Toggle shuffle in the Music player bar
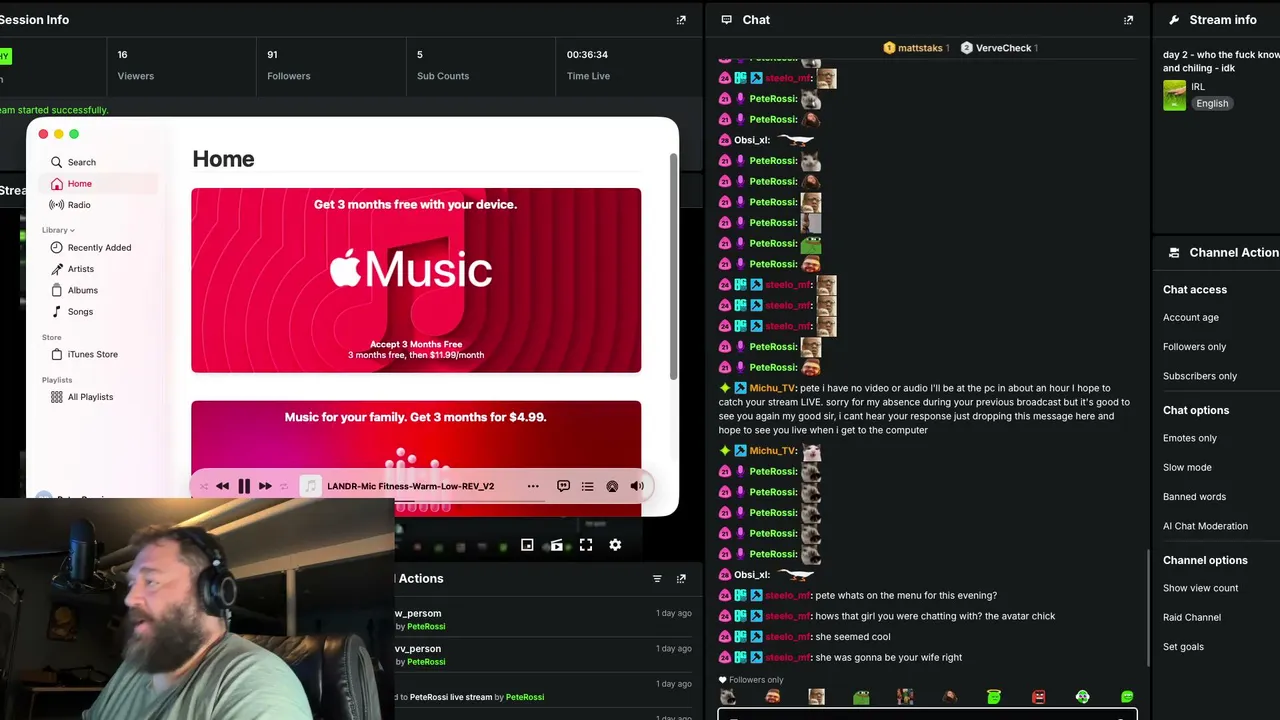Image resolution: width=1280 pixels, height=720 pixels. pos(204,486)
